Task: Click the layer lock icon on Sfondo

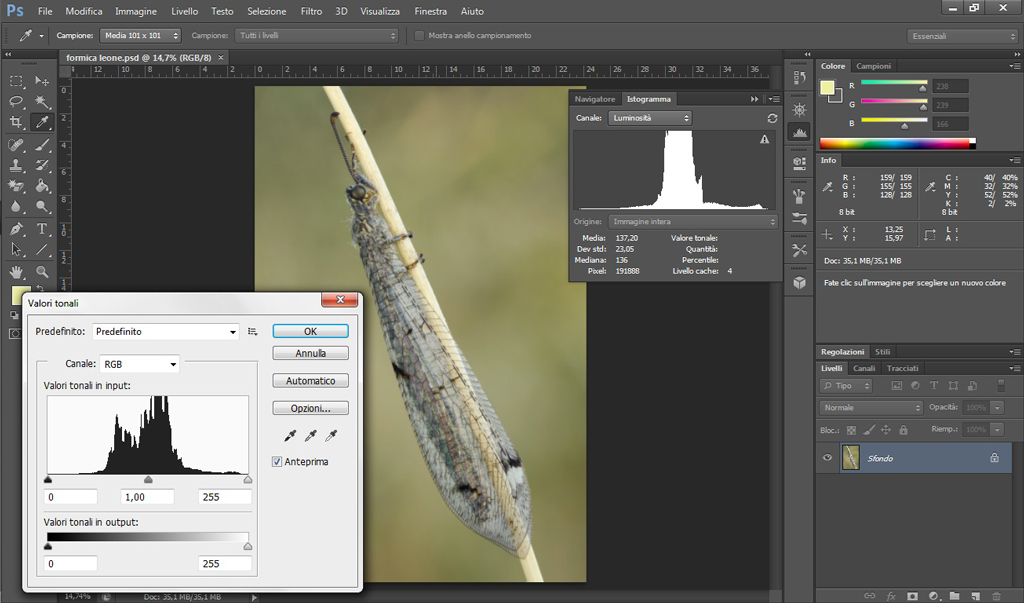Action: [994, 458]
